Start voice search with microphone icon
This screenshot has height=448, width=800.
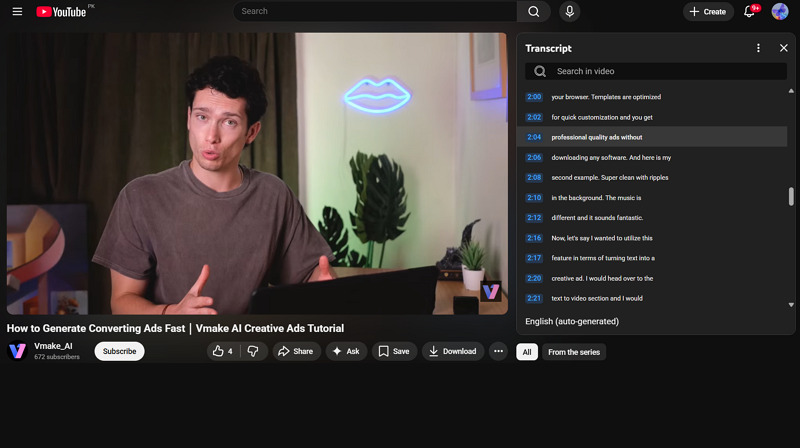(569, 12)
